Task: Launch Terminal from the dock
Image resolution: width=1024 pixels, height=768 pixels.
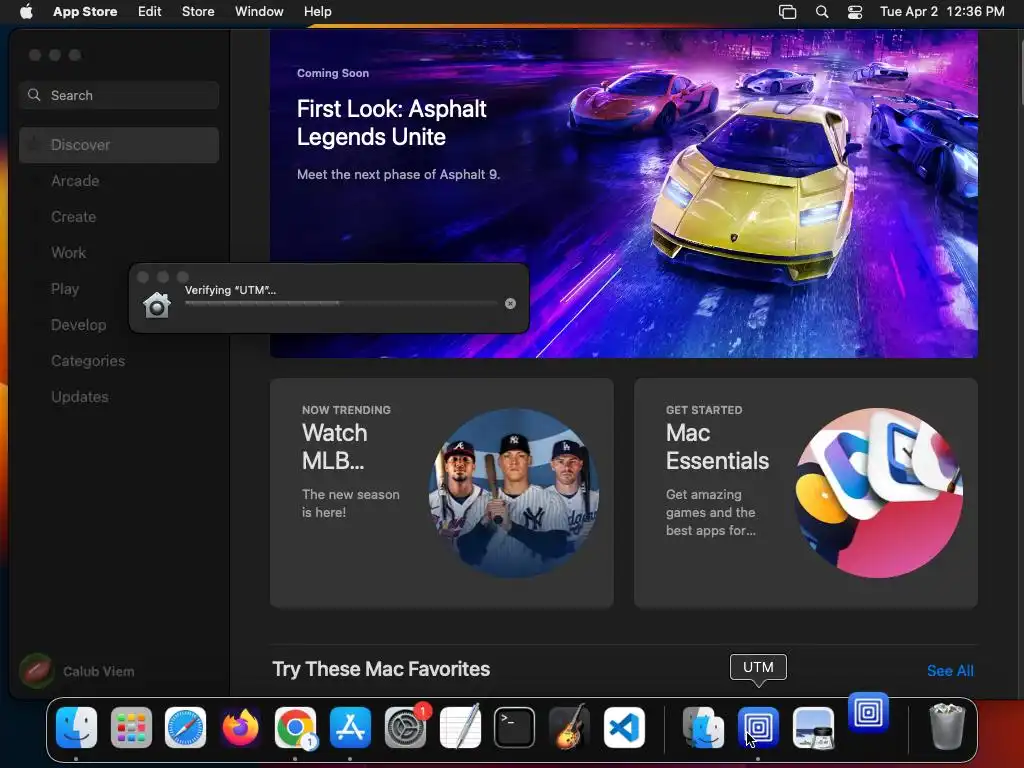Action: [x=515, y=728]
